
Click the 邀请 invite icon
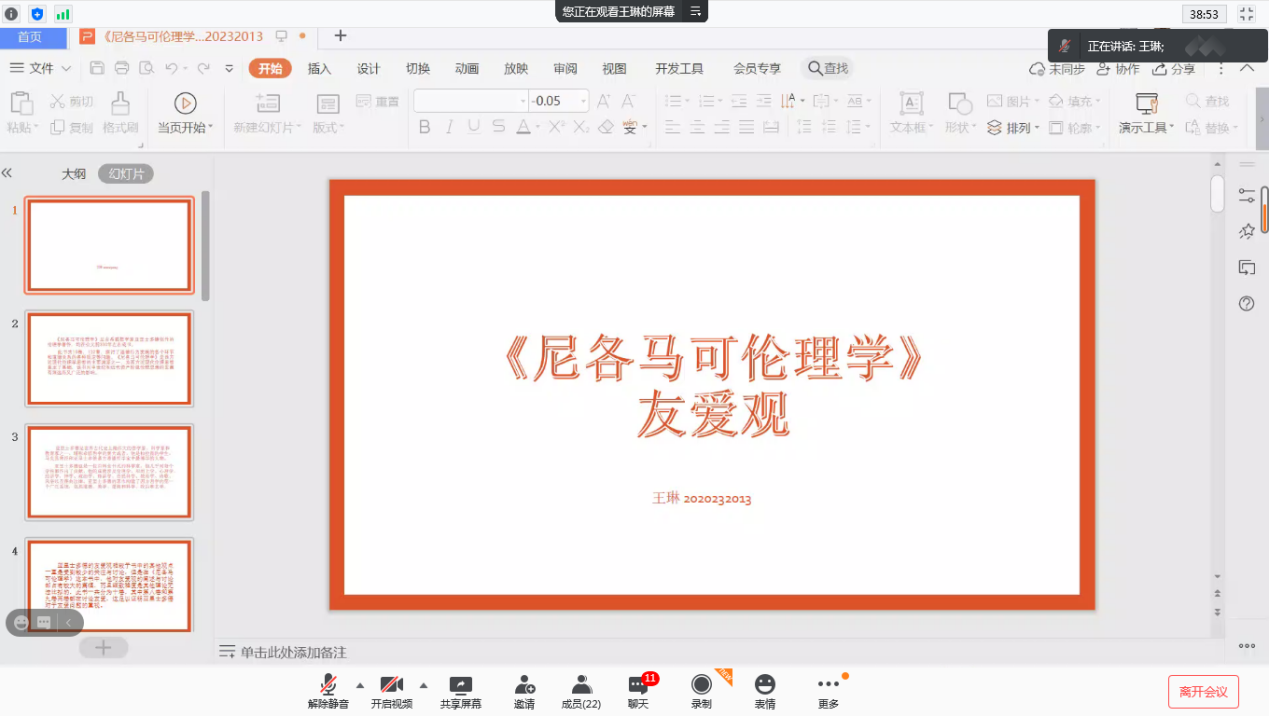point(524,685)
